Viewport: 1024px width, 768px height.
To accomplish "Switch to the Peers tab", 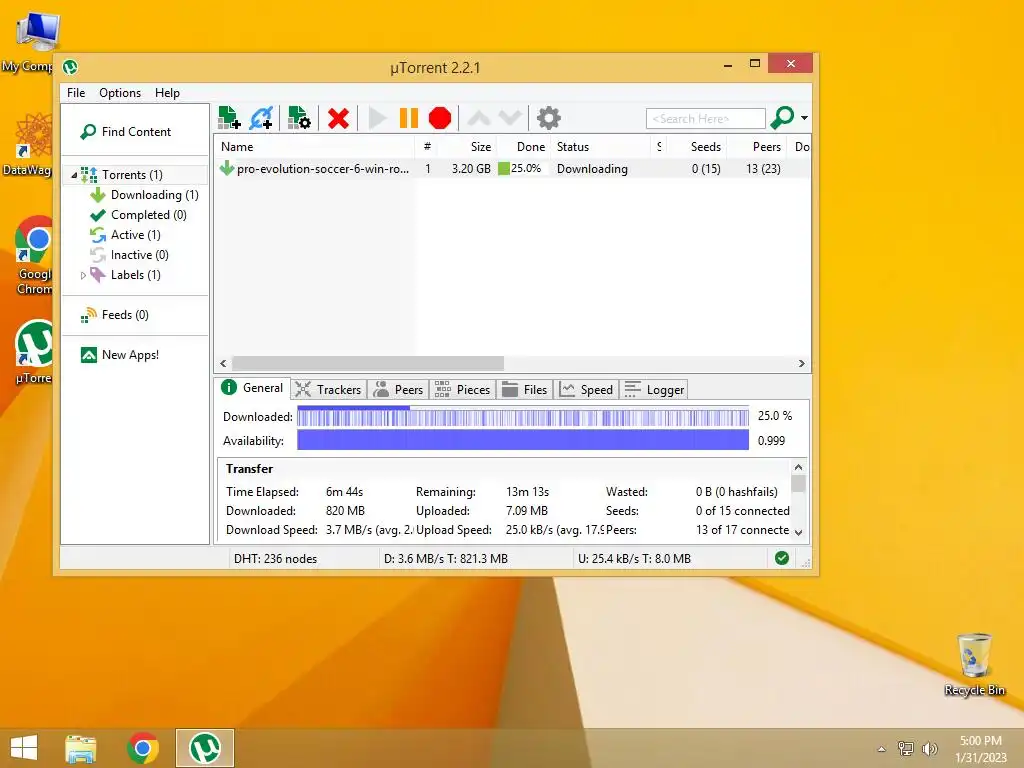I will pos(398,390).
